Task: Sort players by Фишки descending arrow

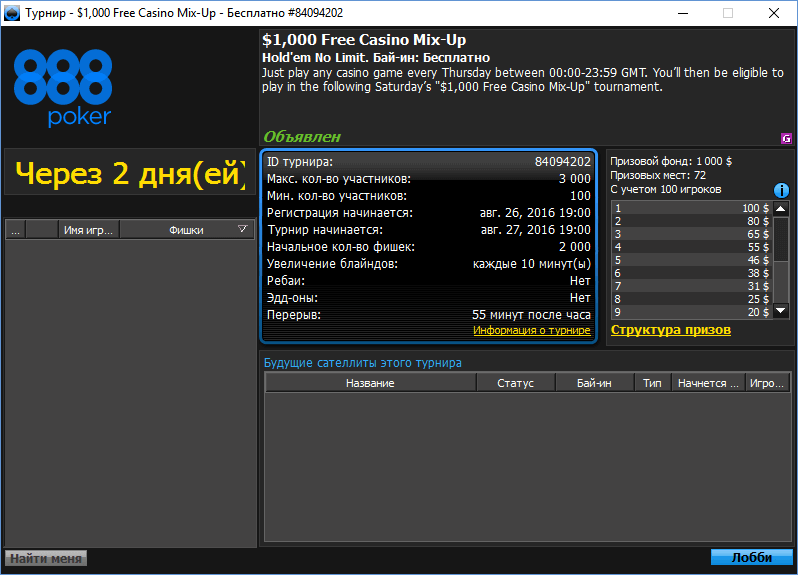Action: click(242, 229)
